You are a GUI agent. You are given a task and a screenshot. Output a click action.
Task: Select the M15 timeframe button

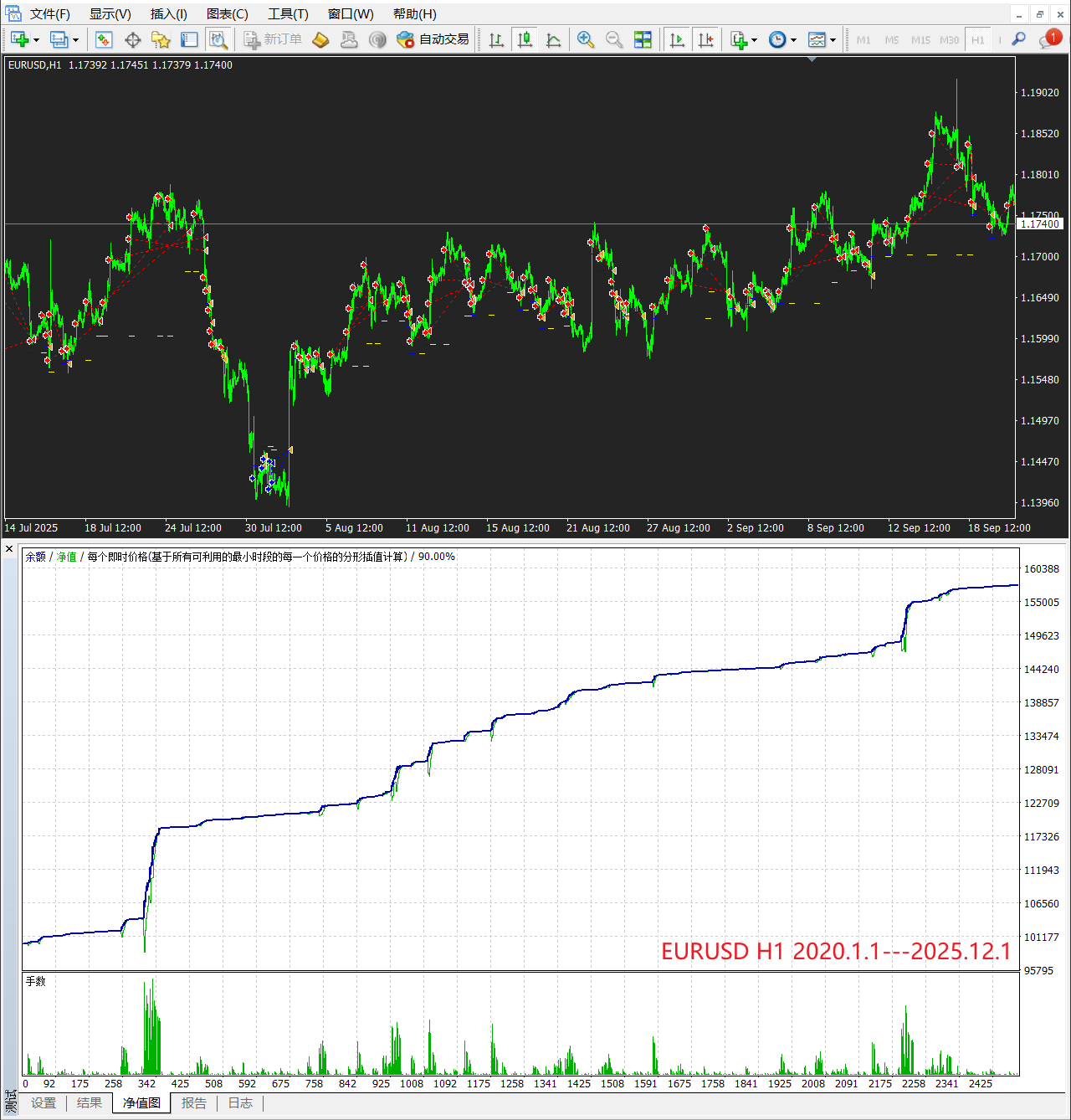tap(920, 40)
